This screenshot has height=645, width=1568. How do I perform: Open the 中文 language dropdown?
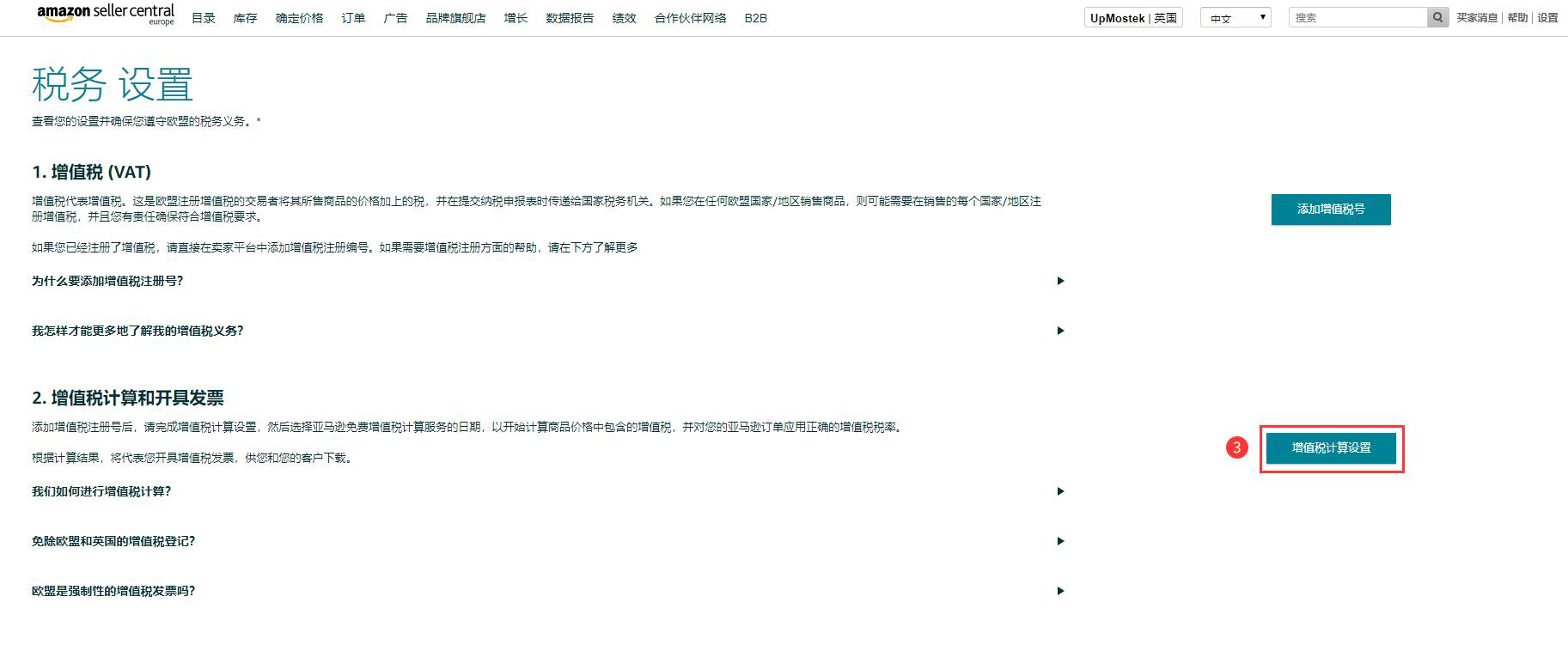[x=1235, y=17]
